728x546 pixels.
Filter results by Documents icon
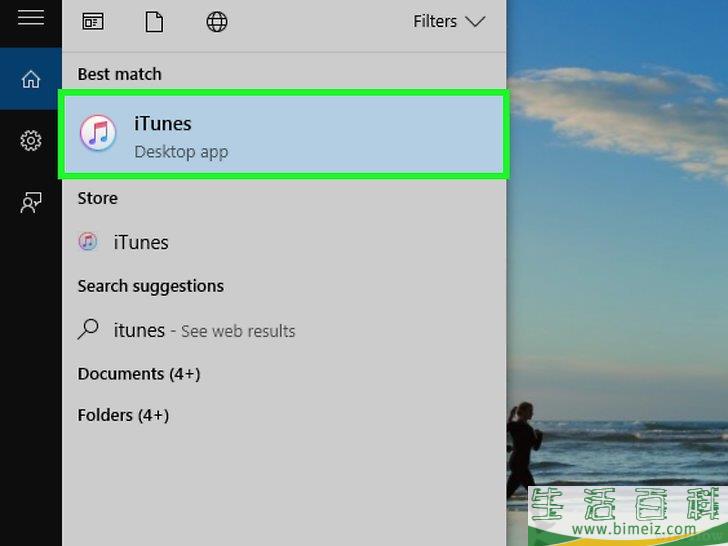[154, 22]
